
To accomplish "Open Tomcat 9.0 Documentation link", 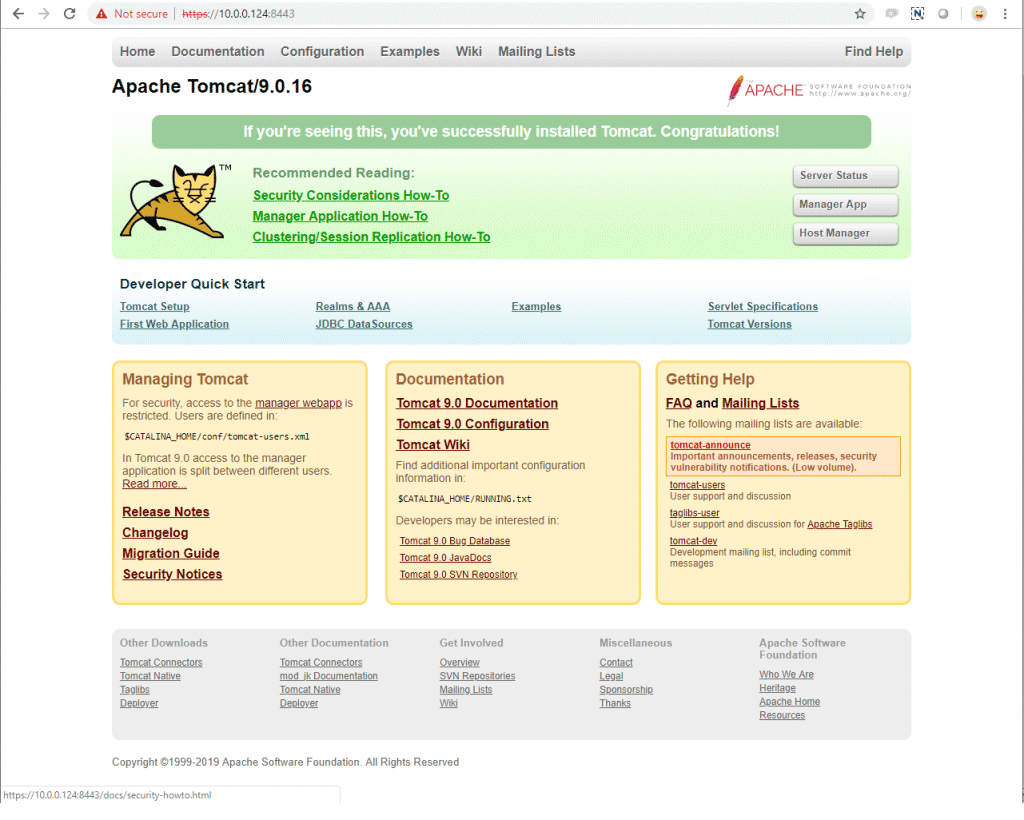I will [x=477, y=403].
